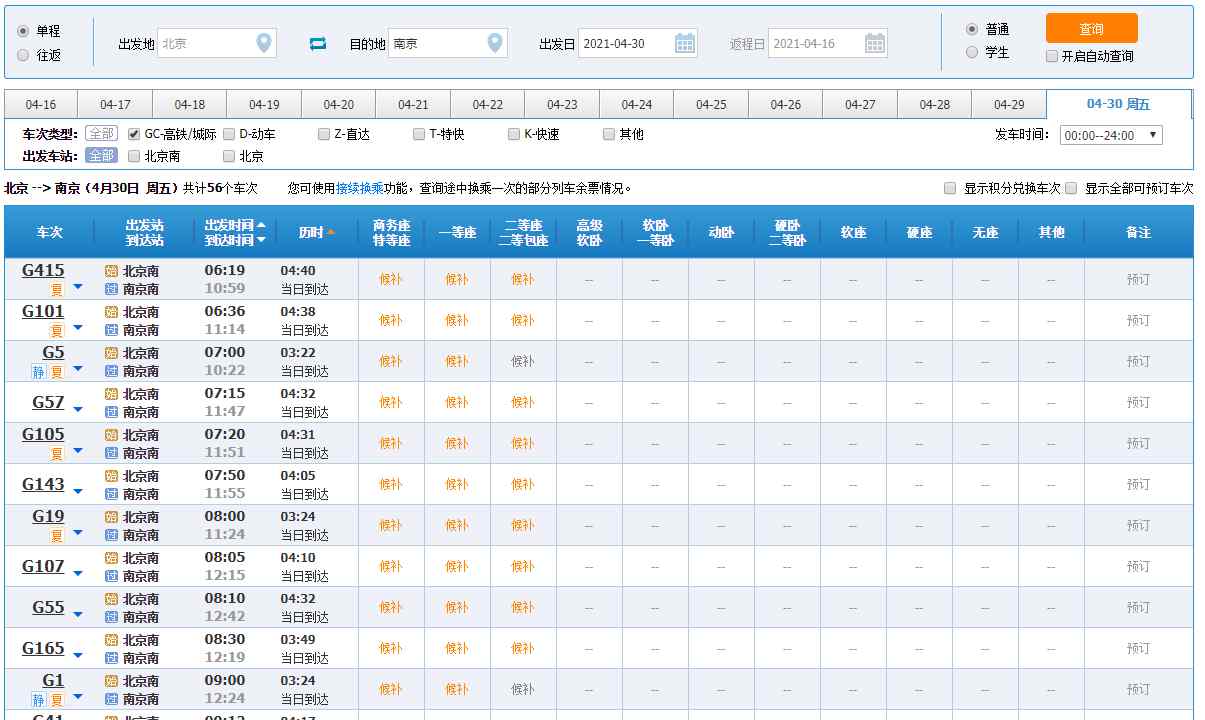Enable the 开启自动查询 checkbox
Viewport: 1205px width, 720px height.
pyautogui.click(x=1052, y=56)
